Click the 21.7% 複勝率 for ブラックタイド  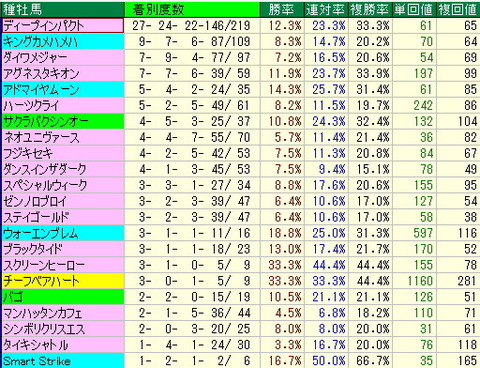373,249
